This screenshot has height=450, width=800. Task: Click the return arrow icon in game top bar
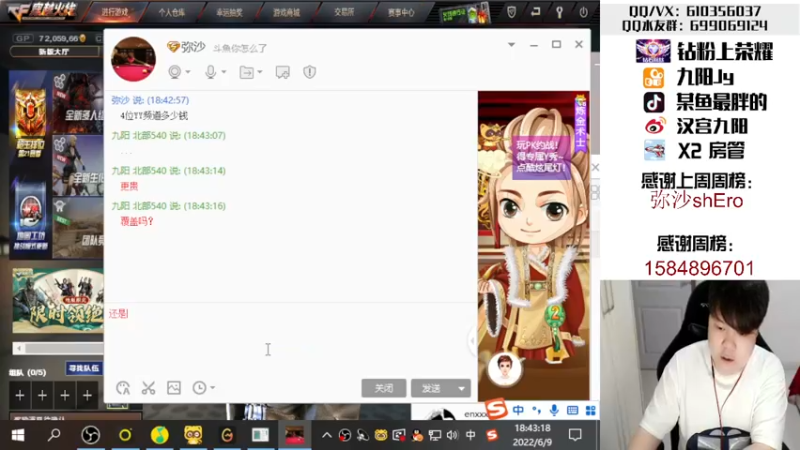click(x=535, y=12)
